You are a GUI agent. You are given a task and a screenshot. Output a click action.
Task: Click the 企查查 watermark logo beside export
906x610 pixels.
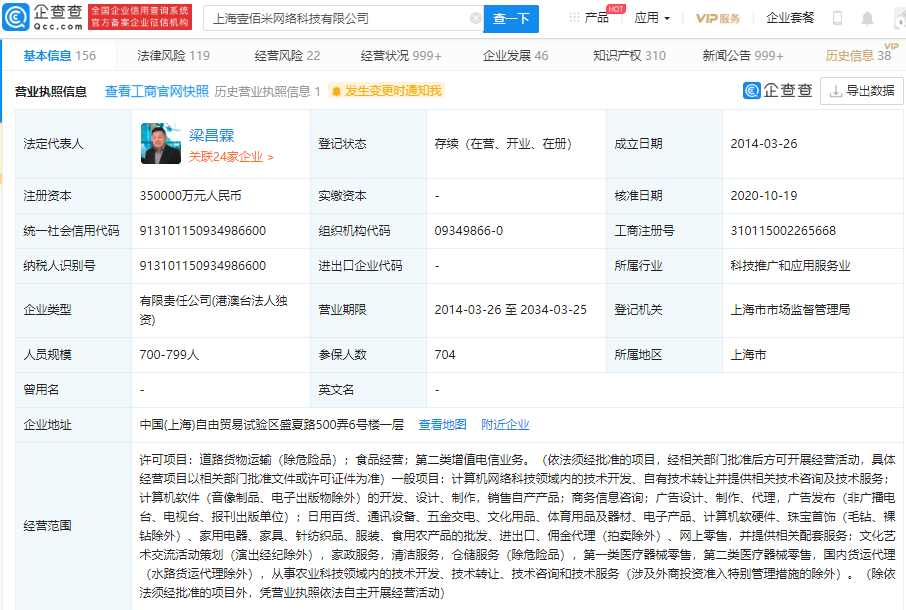click(778, 91)
